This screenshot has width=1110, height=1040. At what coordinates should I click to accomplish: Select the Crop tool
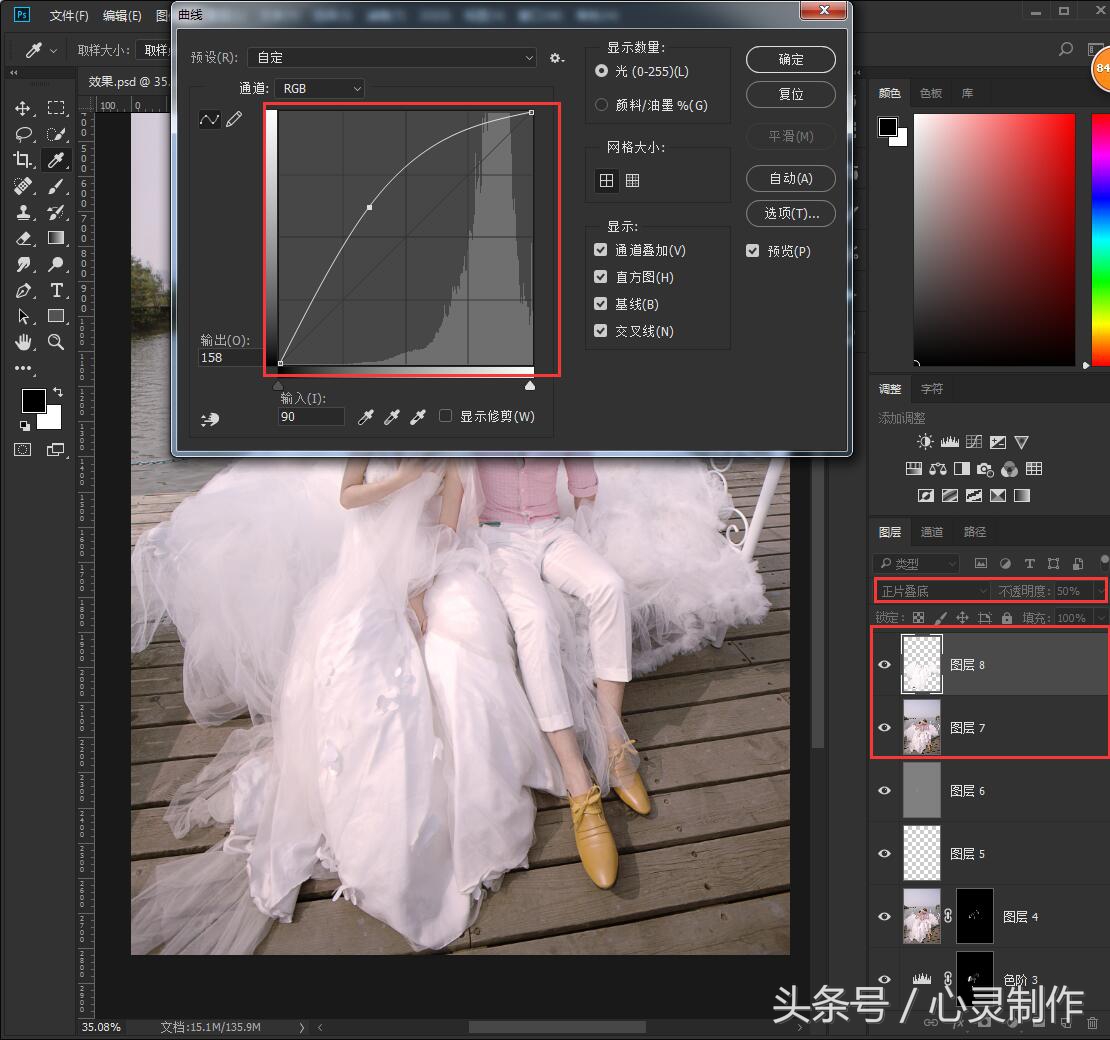[x=21, y=160]
